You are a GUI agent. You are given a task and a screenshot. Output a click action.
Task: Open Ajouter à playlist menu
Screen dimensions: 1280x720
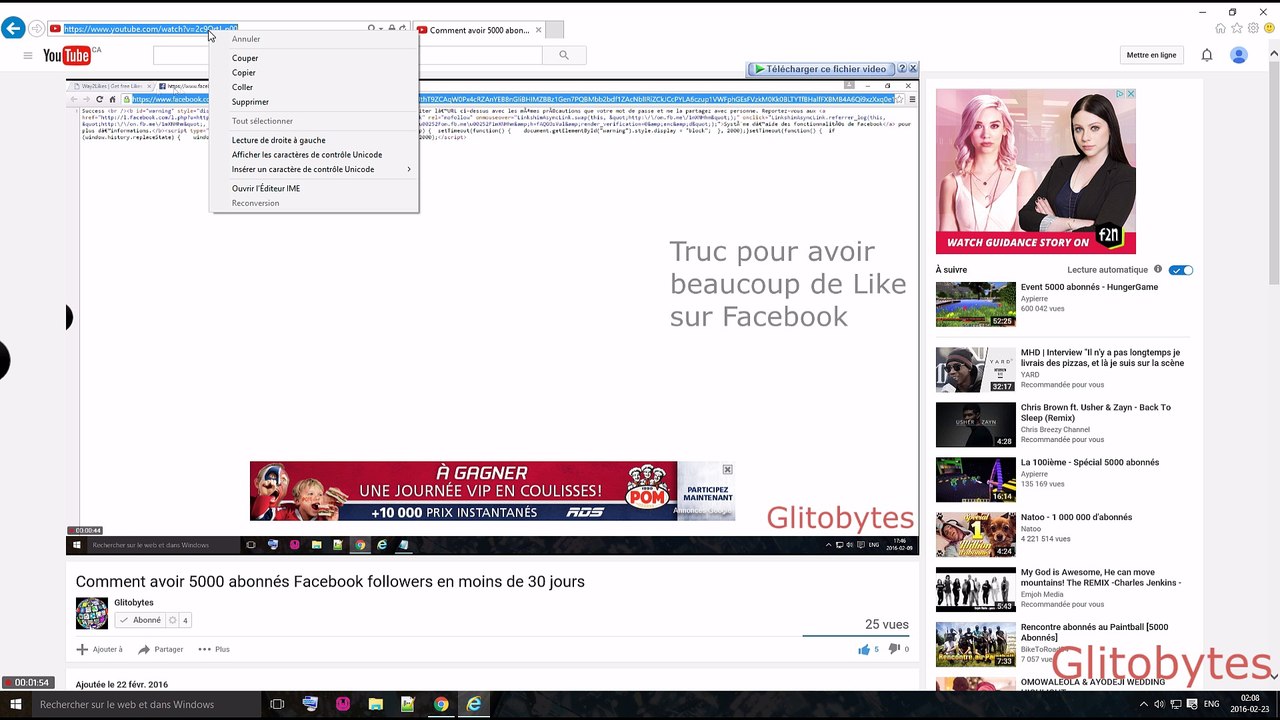100,649
